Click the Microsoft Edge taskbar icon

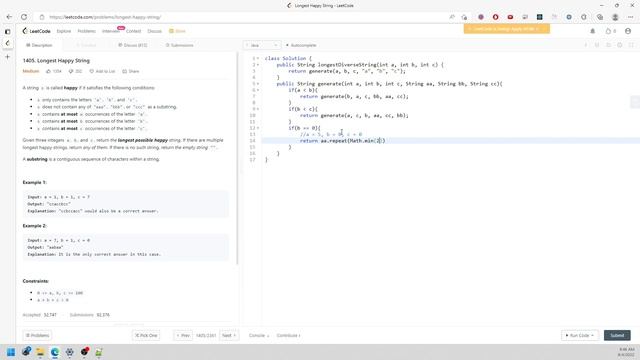pyautogui.click(x=55, y=352)
